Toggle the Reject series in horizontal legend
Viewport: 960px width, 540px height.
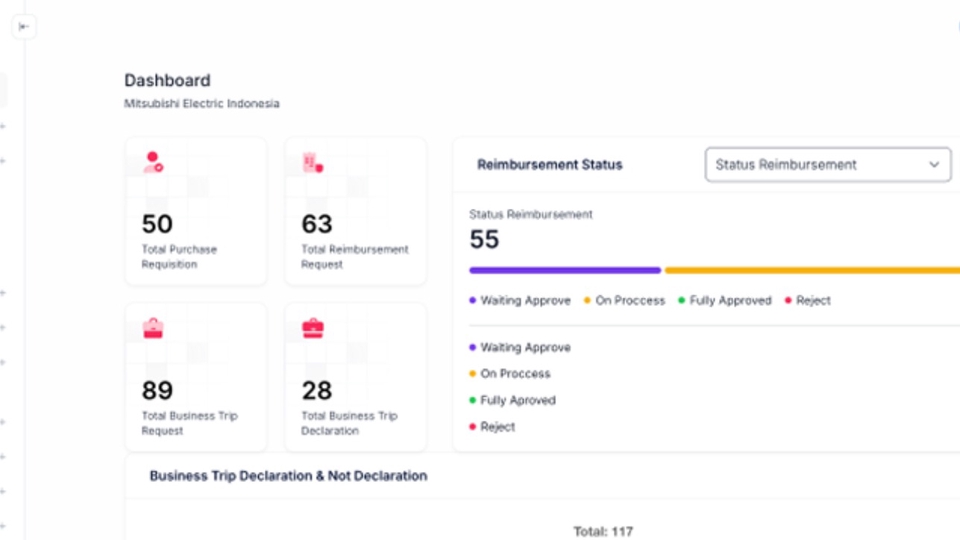tap(813, 301)
